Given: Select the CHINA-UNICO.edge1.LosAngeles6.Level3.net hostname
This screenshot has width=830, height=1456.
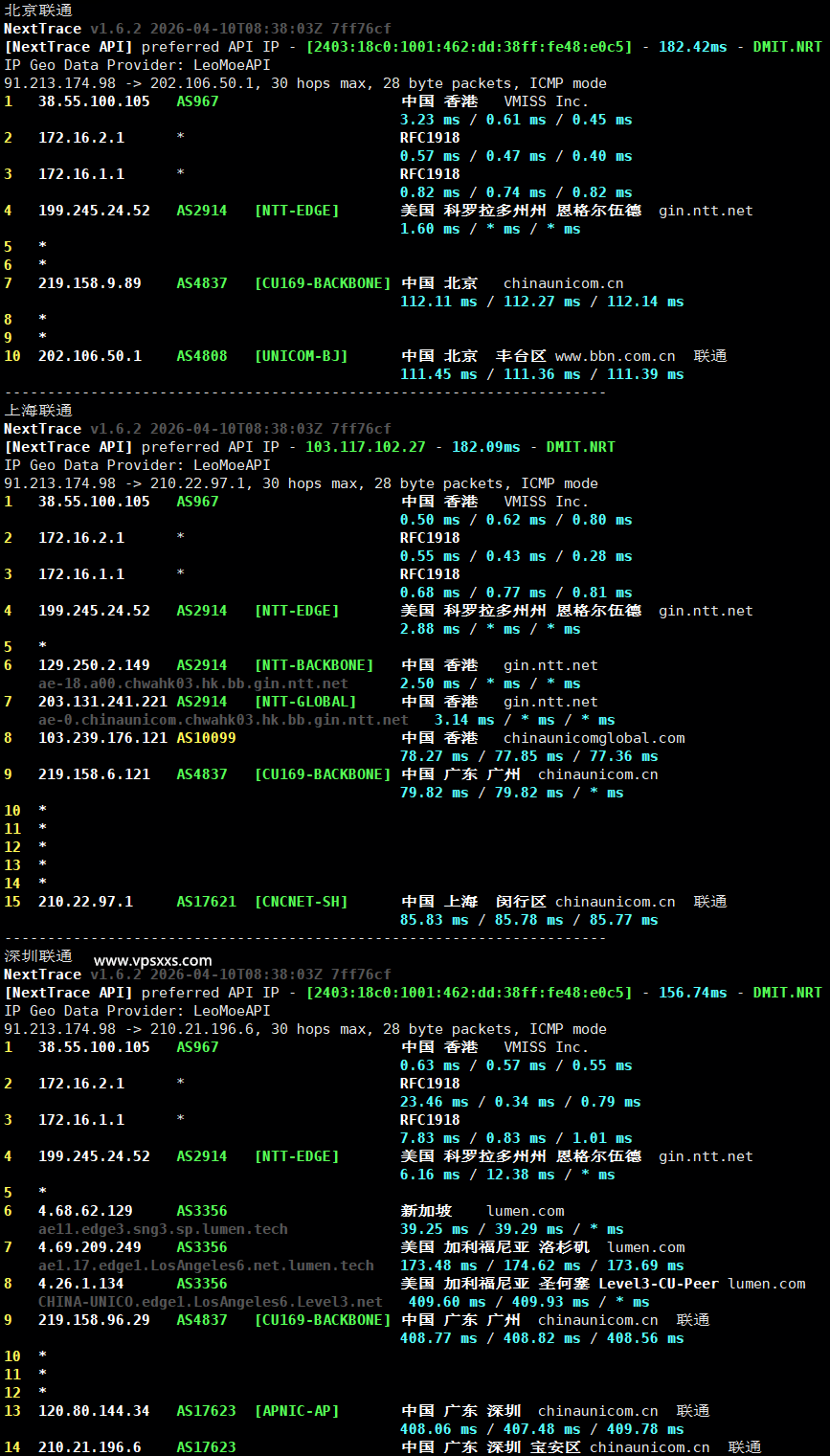Looking at the screenshot, I should [x=210, y=1302].
